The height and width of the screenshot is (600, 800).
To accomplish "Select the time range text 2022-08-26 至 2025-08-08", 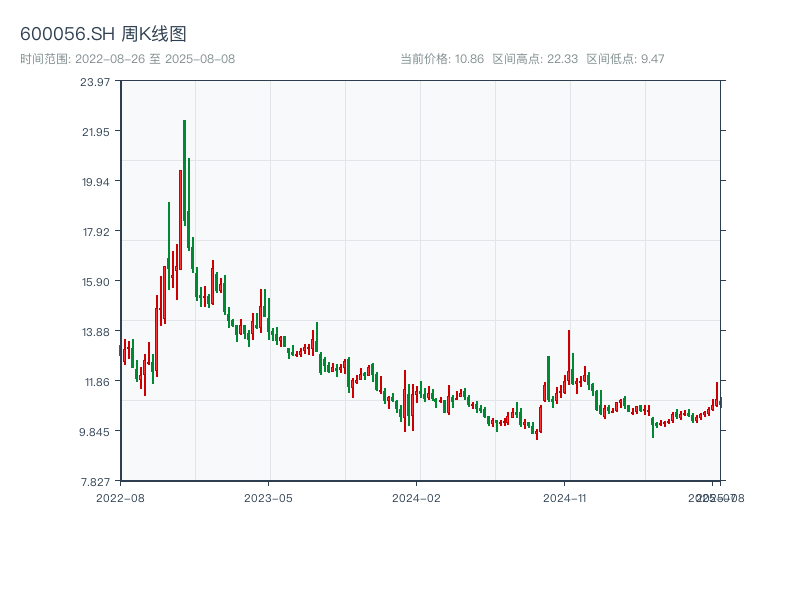I will pos(155,59).
